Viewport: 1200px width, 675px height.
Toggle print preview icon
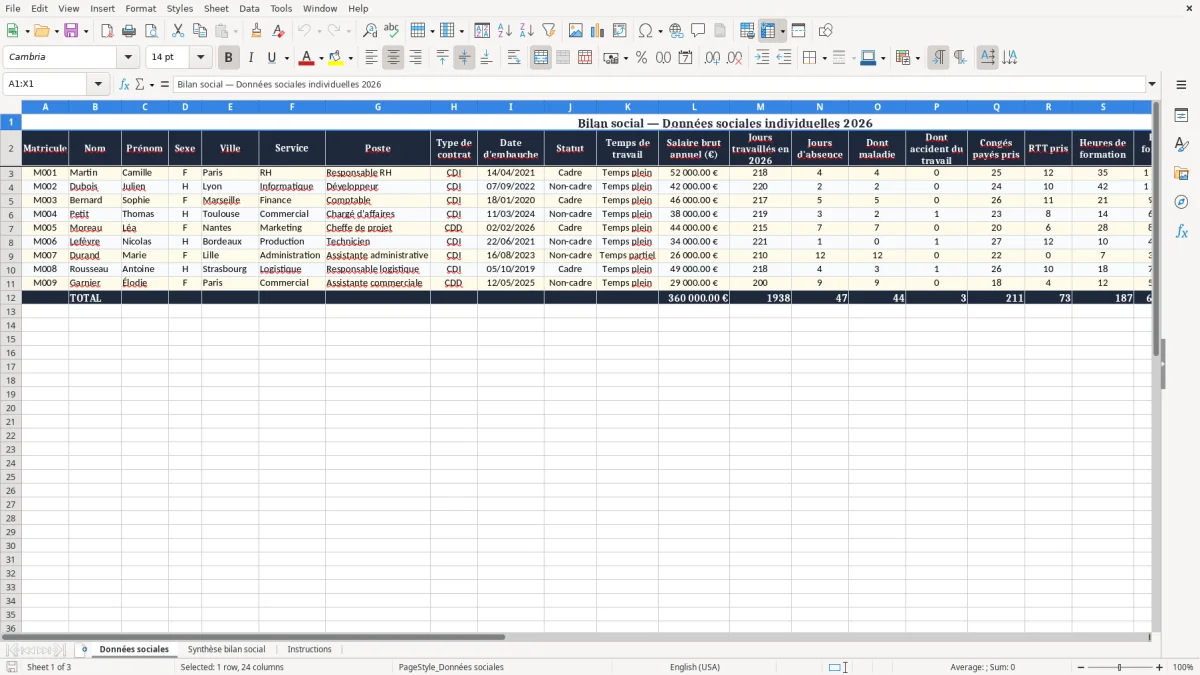pos(150,31)
